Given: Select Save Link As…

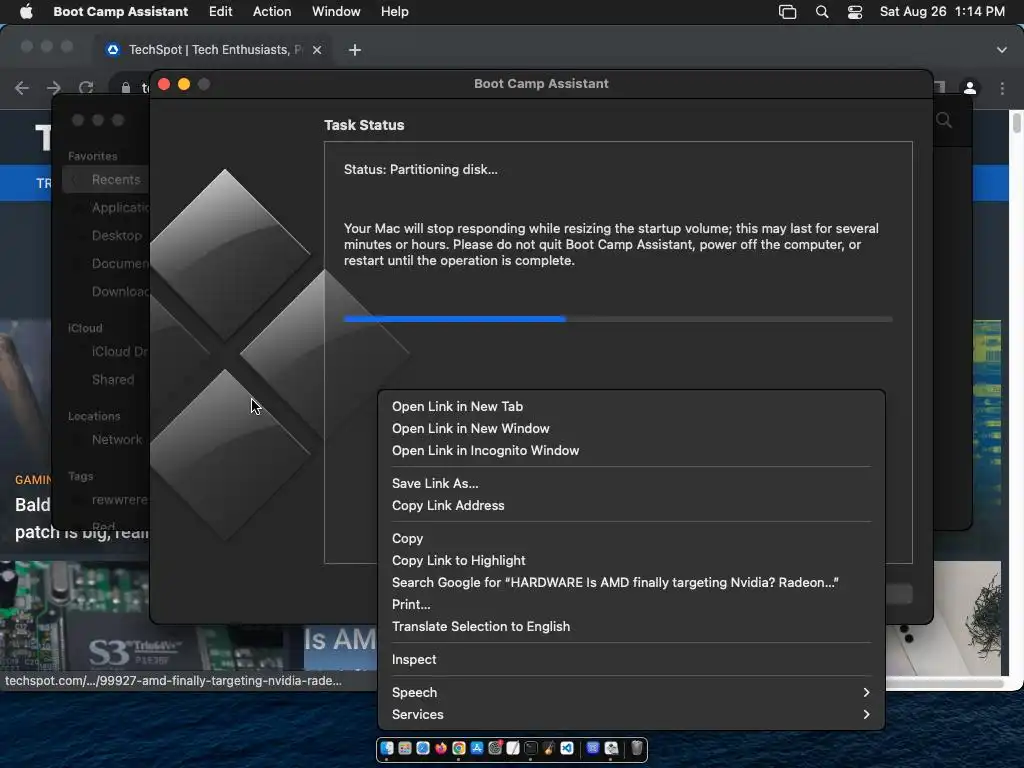Looking at the screenshot, I should 631,483.
